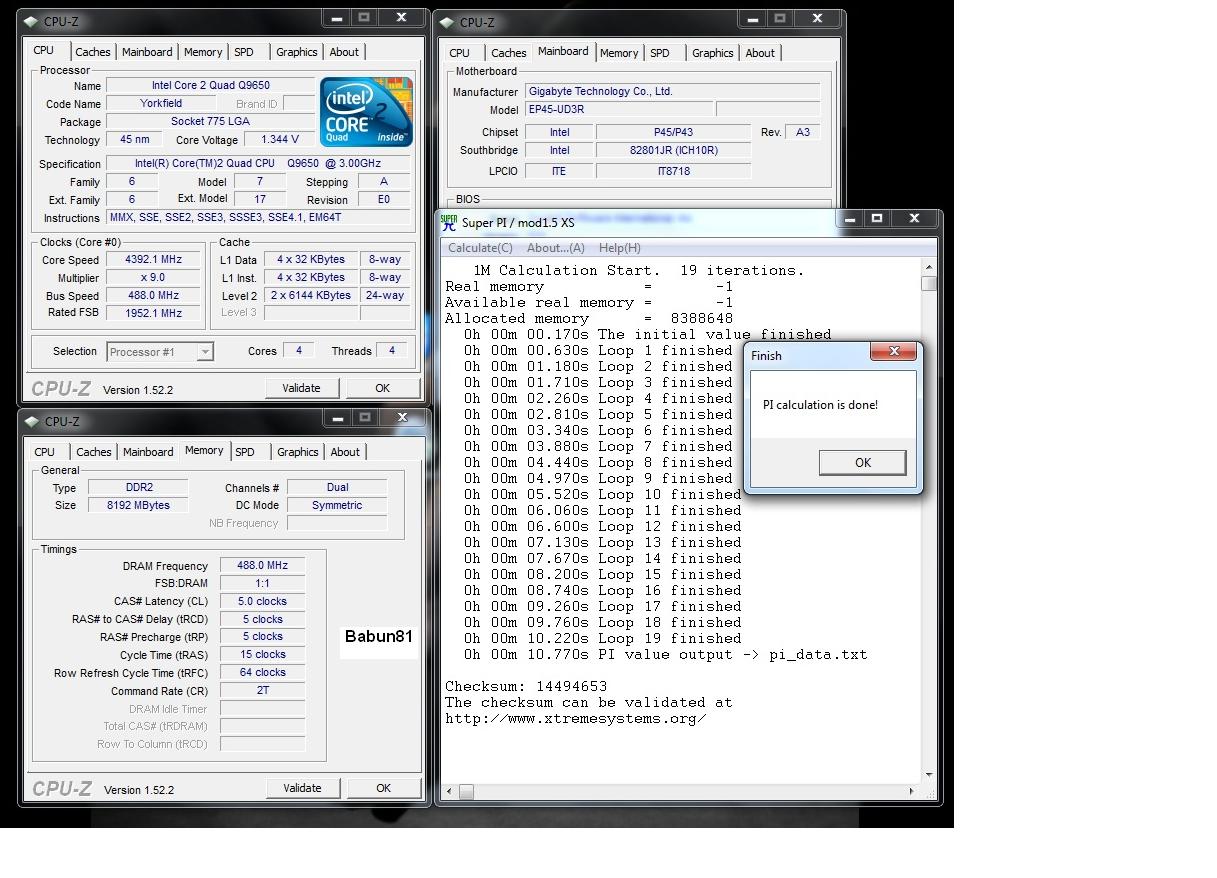Click the 8192 MBytes size field
This screenshot has width=1217, height=878.
pyautogui.click(x=138, y=505)
